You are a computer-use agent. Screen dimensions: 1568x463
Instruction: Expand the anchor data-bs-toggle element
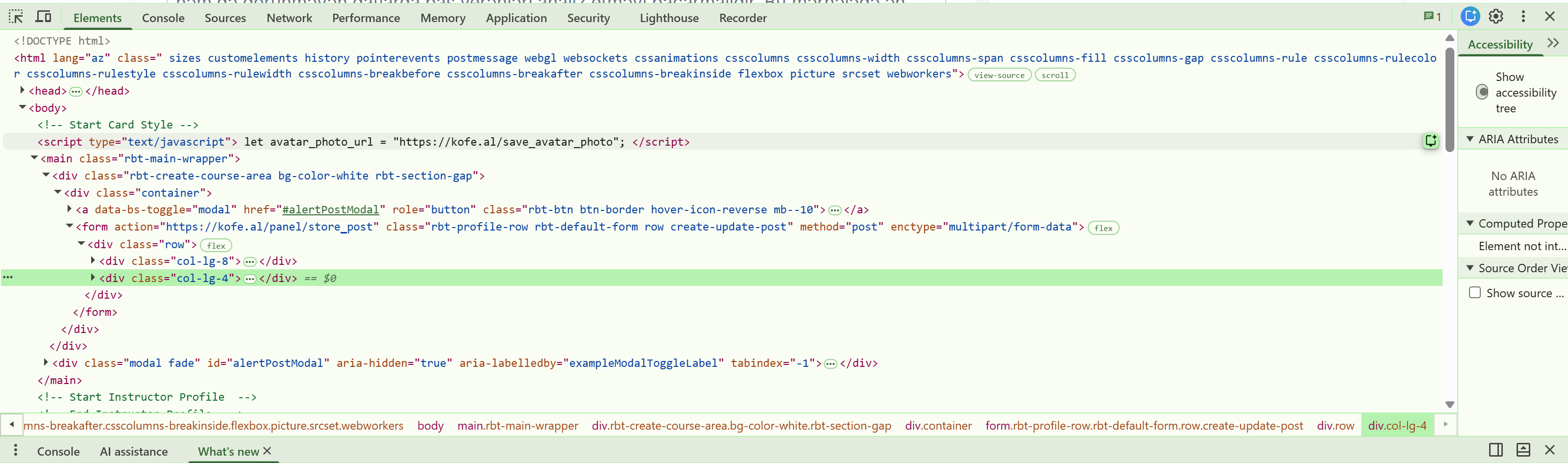pyautogui.click(x=70, y=209)
